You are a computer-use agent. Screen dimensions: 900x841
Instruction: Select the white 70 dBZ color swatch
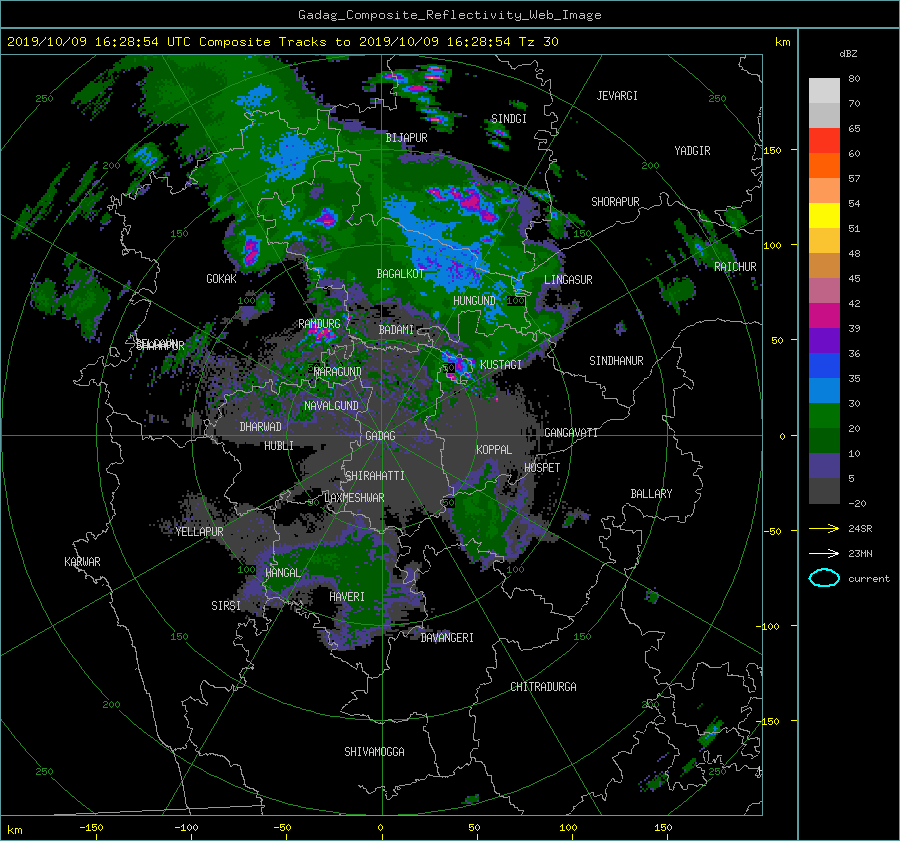(x=824, y=91)
